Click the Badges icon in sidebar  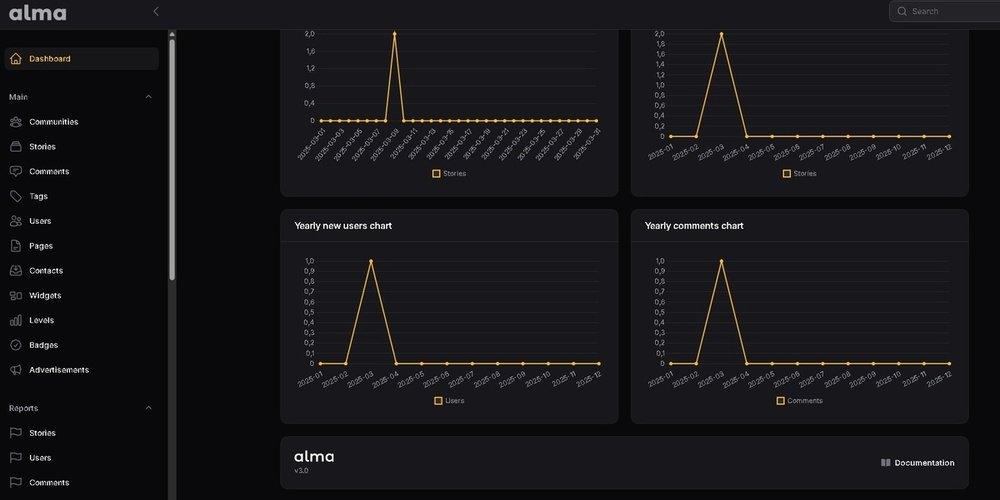(16, 345)
